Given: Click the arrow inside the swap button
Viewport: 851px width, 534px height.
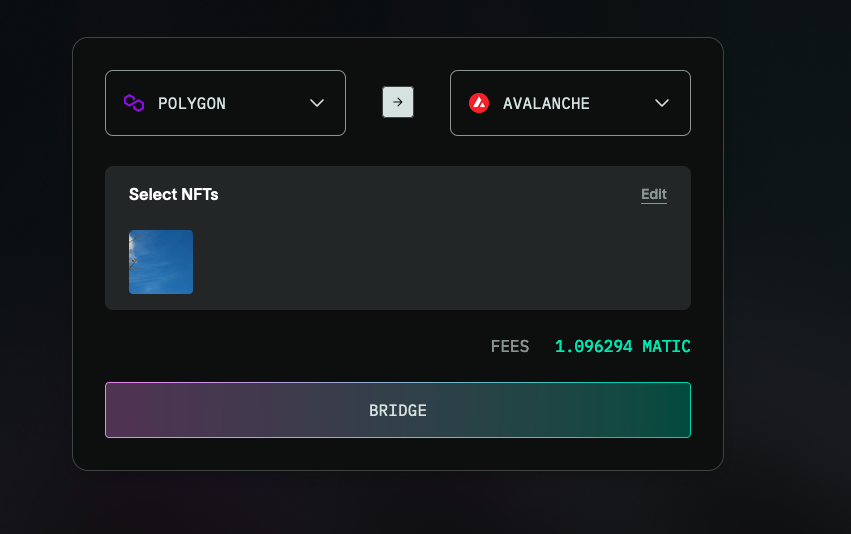Looking at the screenshot, I should point(398,102).
